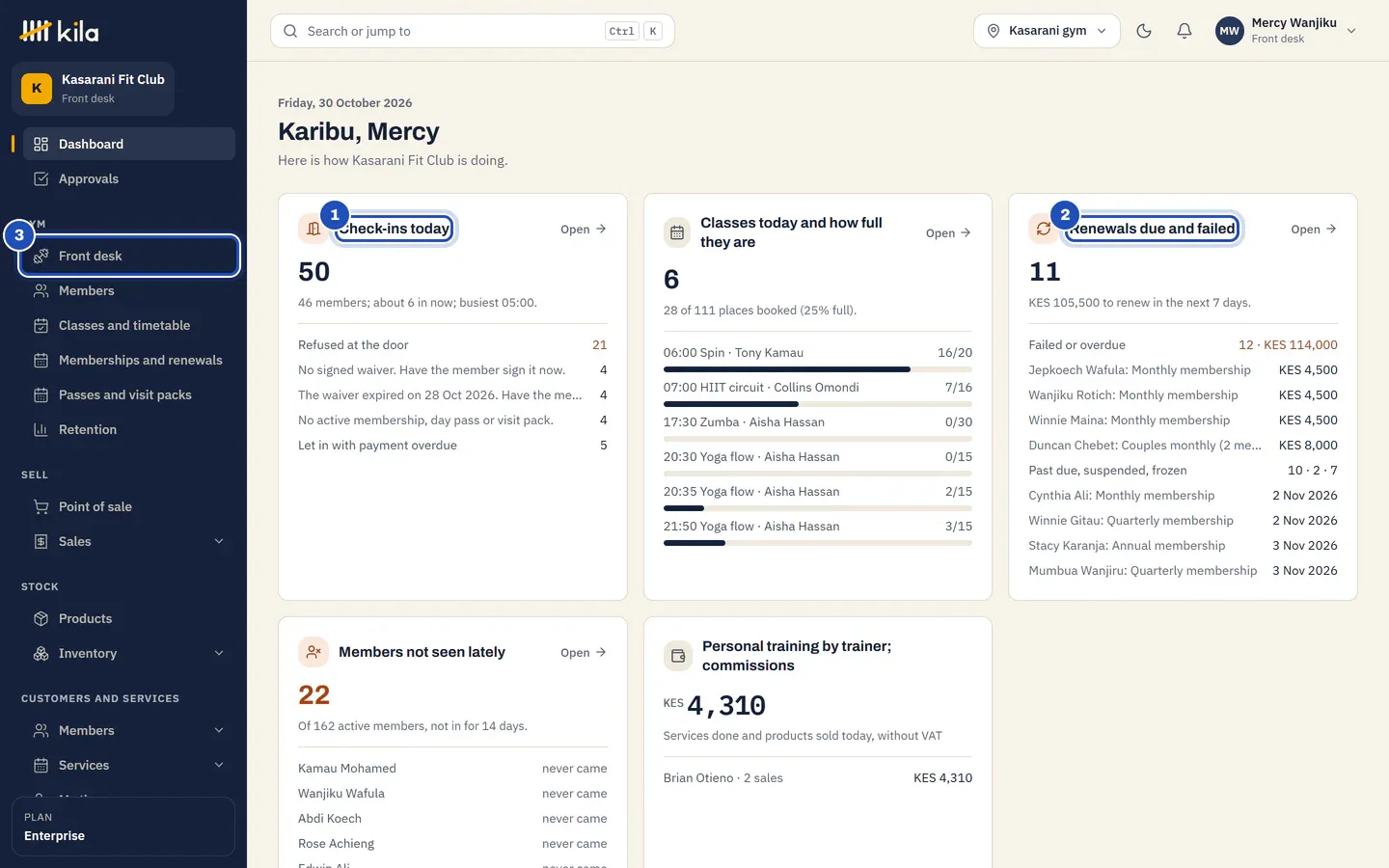
Task: Click the Renewals due refresh icon
Action: click(x=1044, y=229)
